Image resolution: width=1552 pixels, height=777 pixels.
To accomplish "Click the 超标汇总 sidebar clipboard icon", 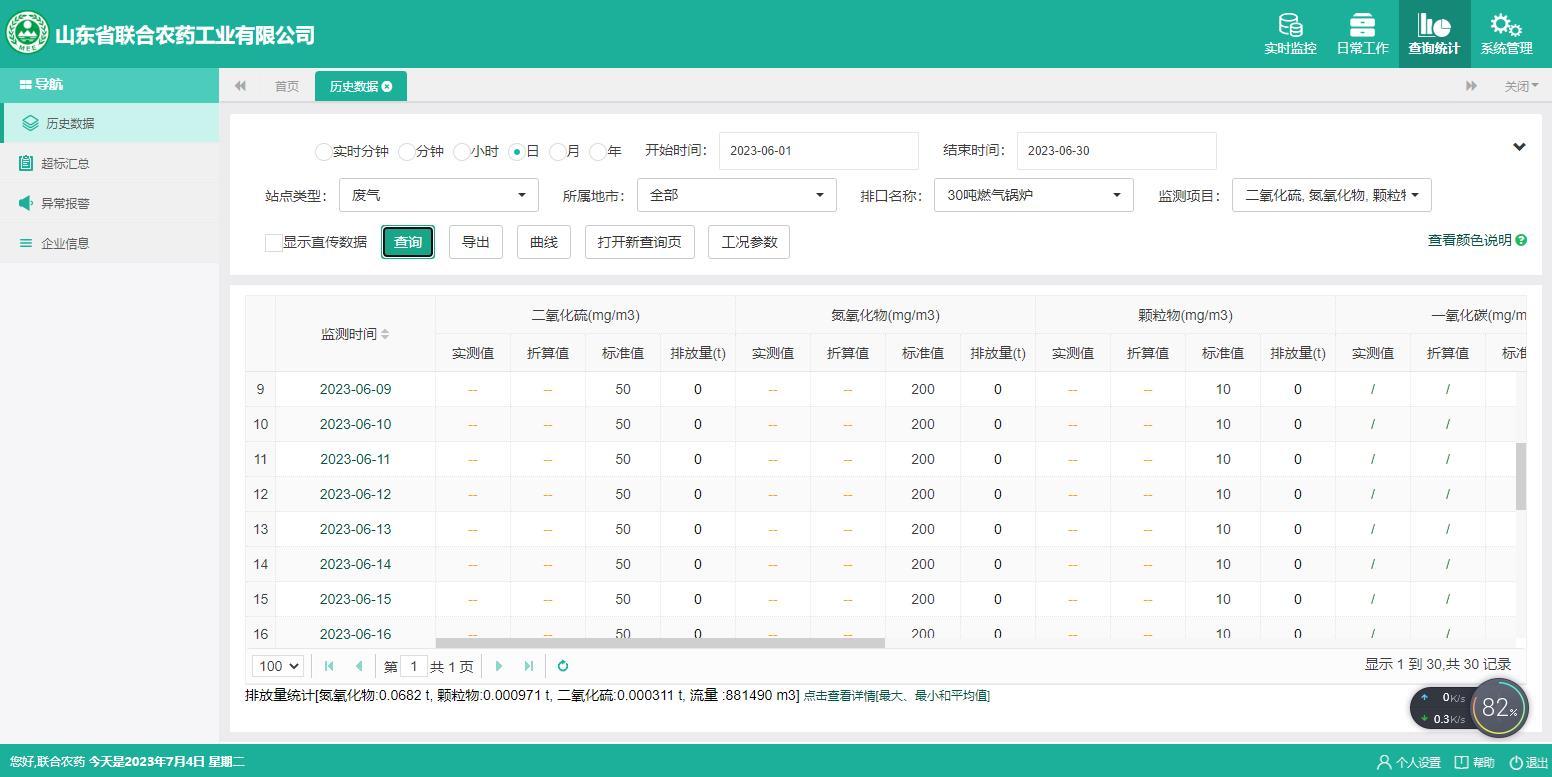I will click(x=26, y=163).
